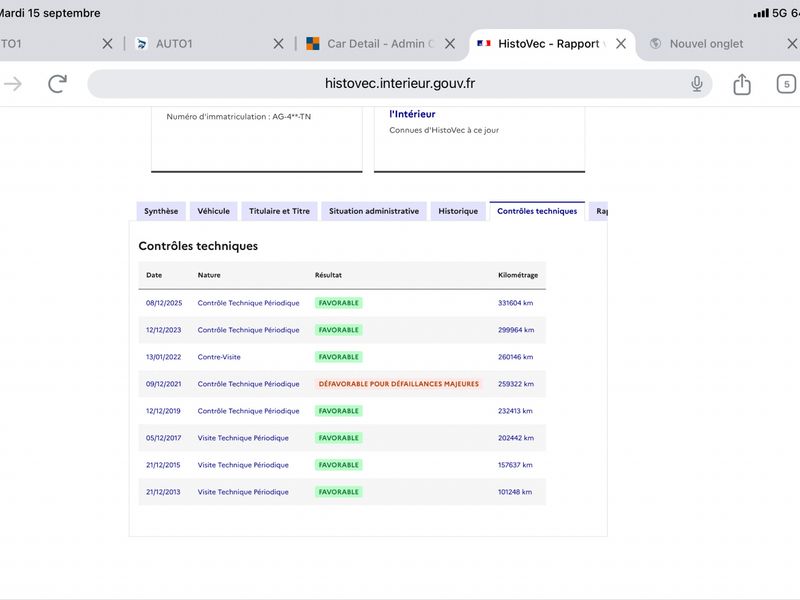Click the 08/12/2025 Contrôle Technique Périodique row
Image resolution: width=800 pixels, height=600 pixels.
pyautogui.click(x=342, y=303)
